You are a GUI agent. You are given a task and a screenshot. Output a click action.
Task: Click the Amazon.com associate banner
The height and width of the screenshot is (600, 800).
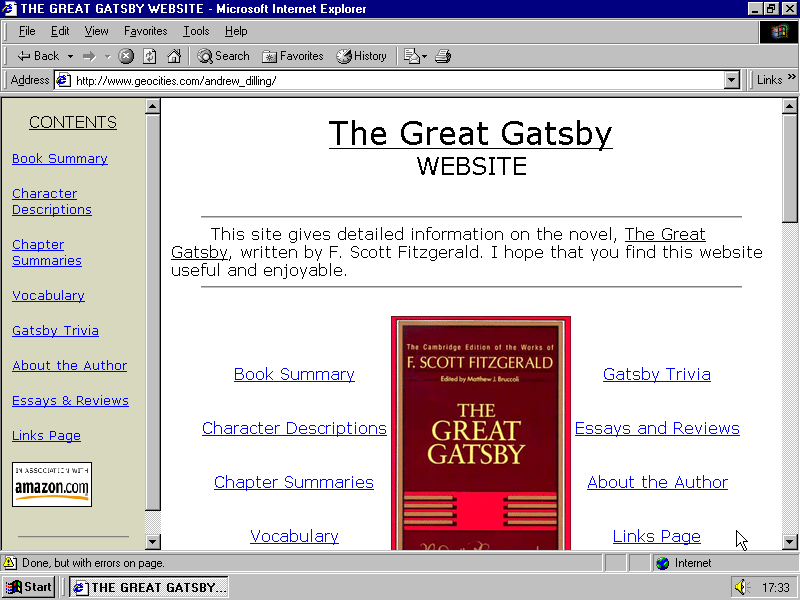52,484
